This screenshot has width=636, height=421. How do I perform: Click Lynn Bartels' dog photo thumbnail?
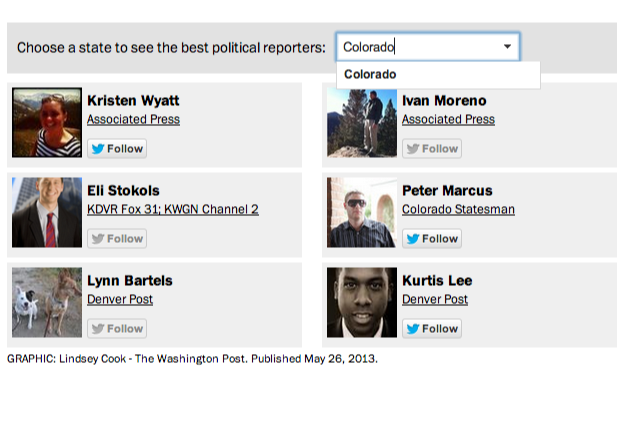[47, 303]
